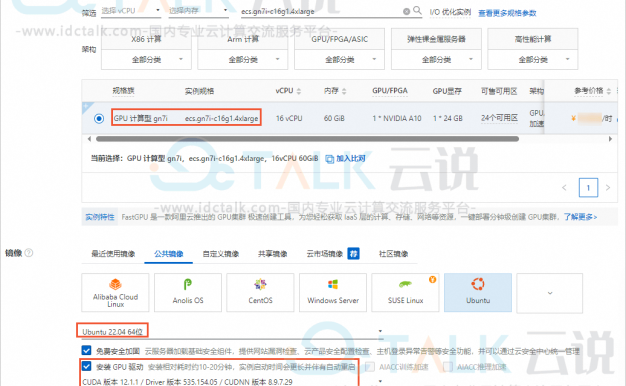626x386 pixels.
Task: Click the 16 vCPU cell
Action: pos(289,119)
